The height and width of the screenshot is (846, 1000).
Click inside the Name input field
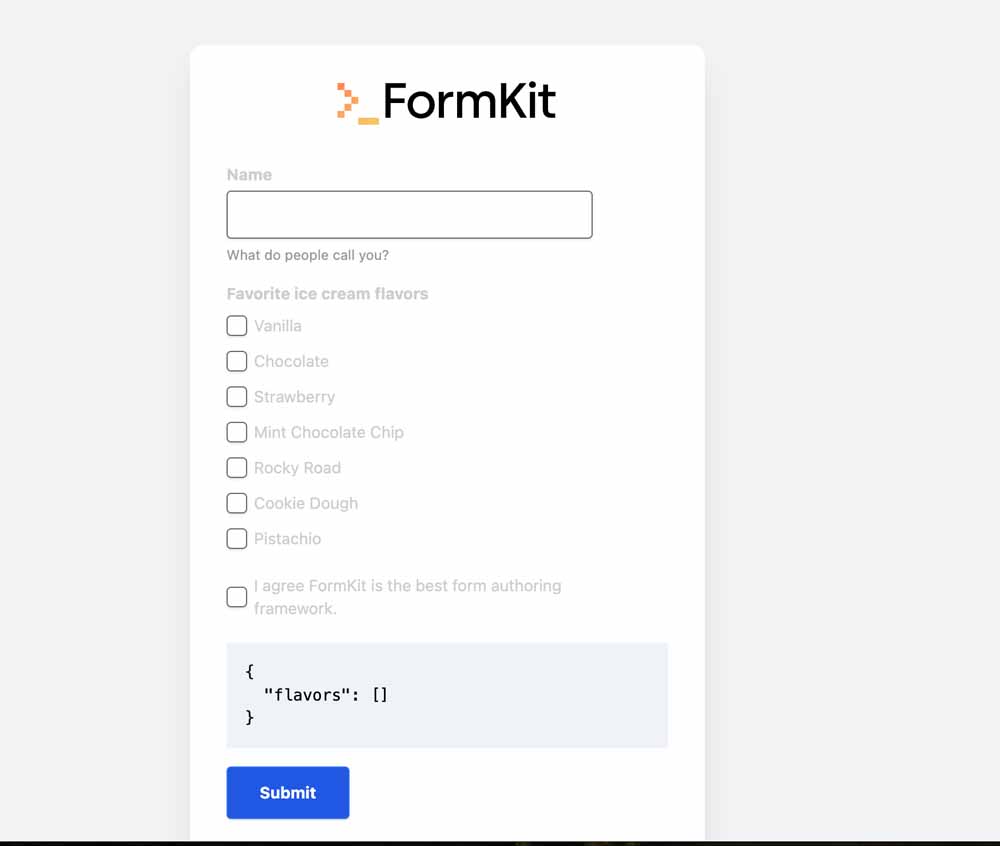408,214
